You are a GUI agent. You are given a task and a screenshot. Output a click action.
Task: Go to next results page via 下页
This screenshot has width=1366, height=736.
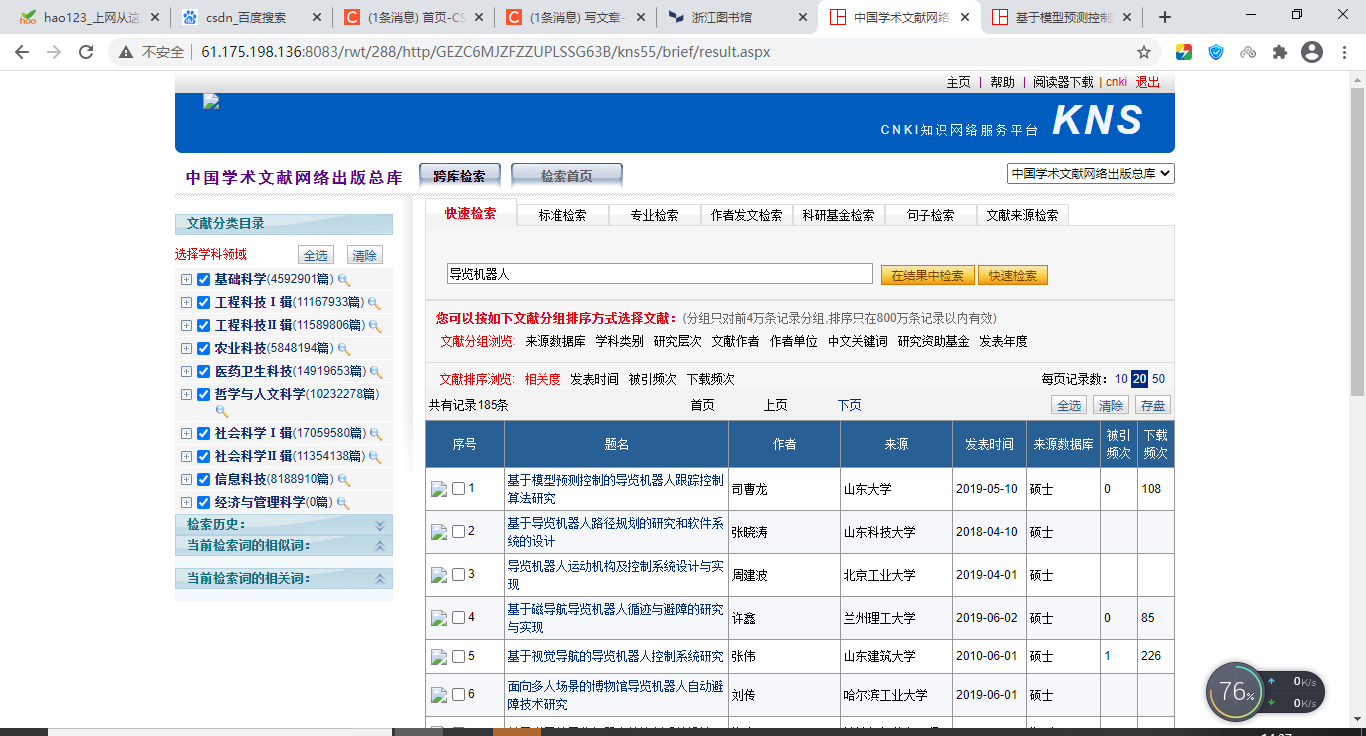tap(850, 406)
